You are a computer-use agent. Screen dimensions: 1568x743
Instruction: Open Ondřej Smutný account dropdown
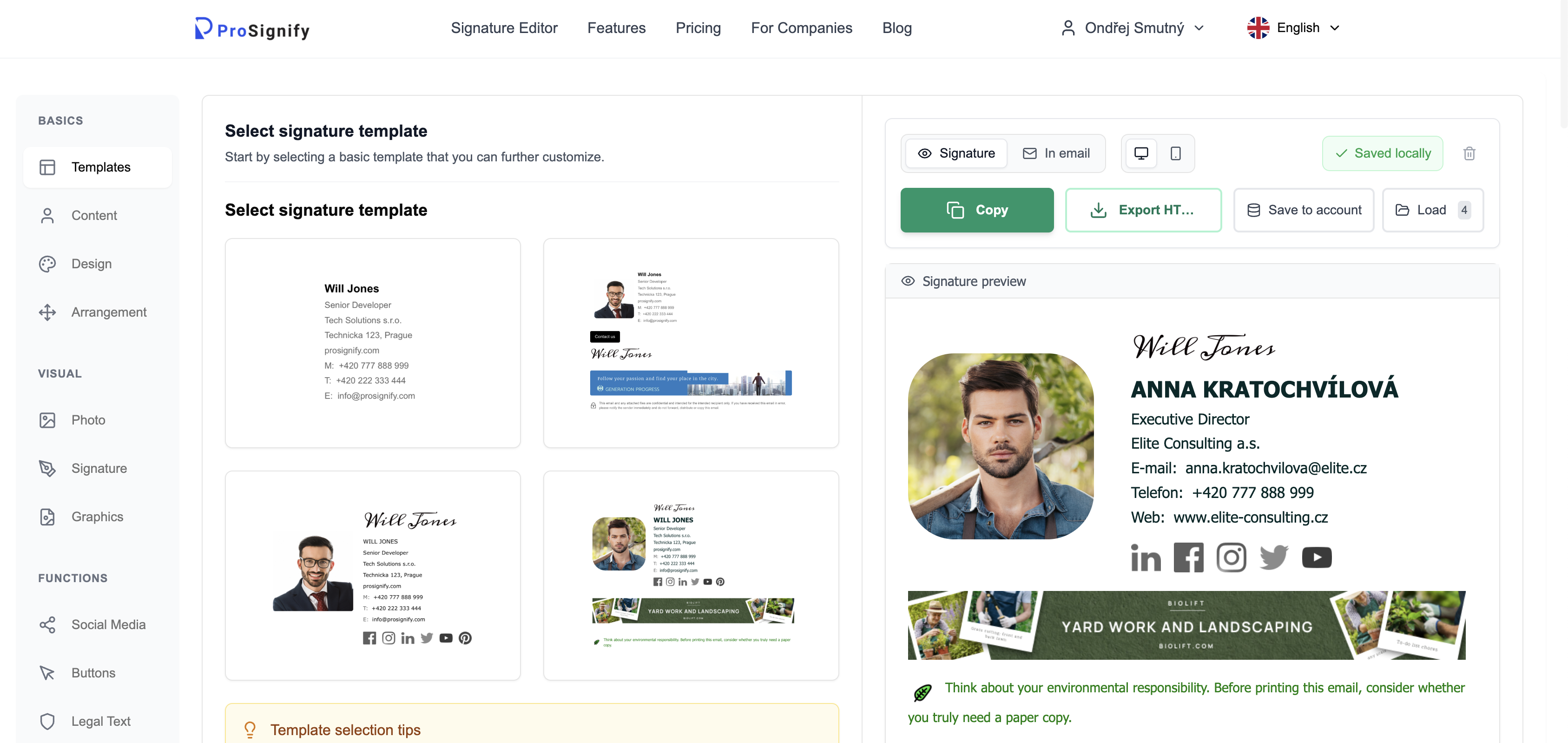1133,28
